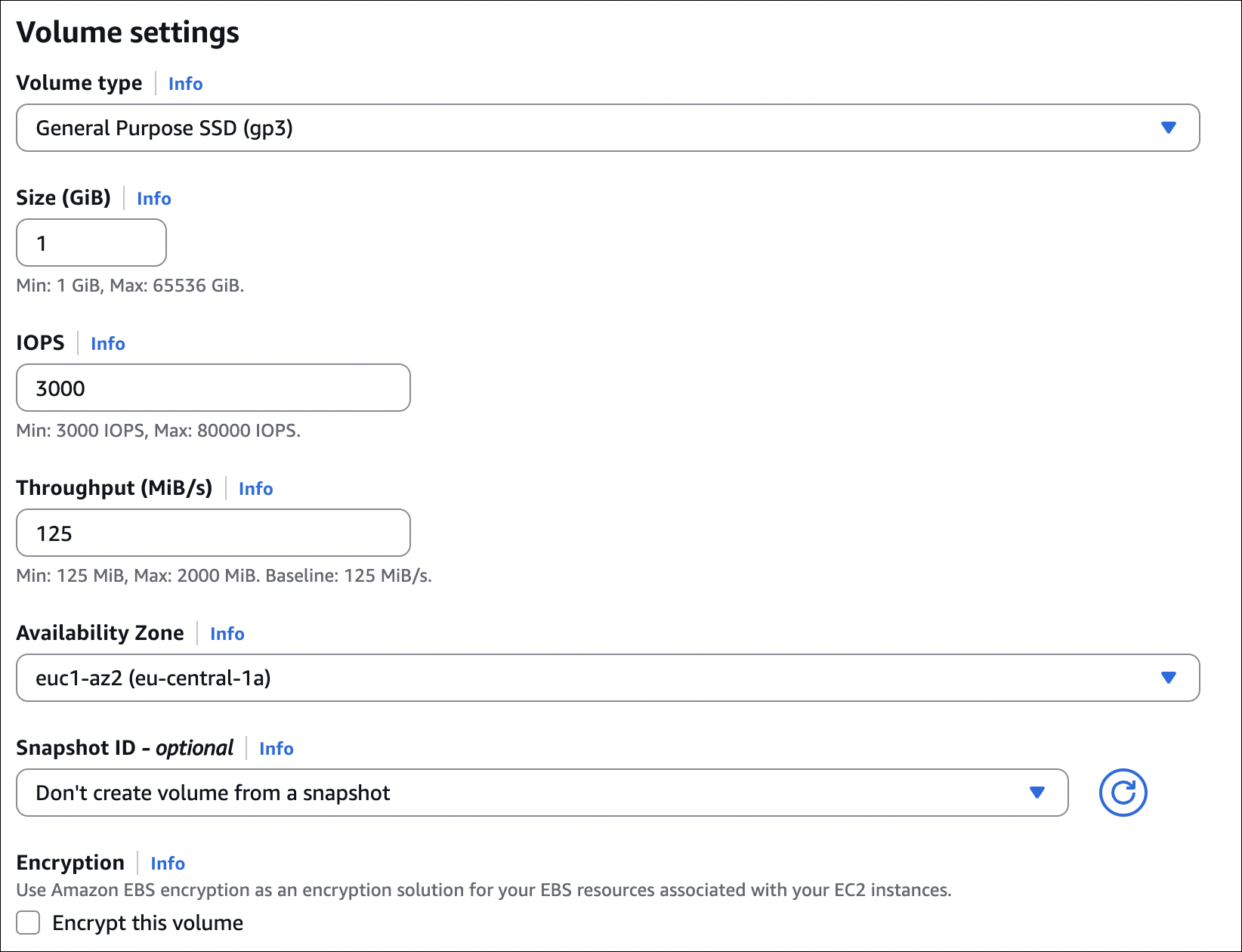Select the Throughput field containing 125

[213, 533]
